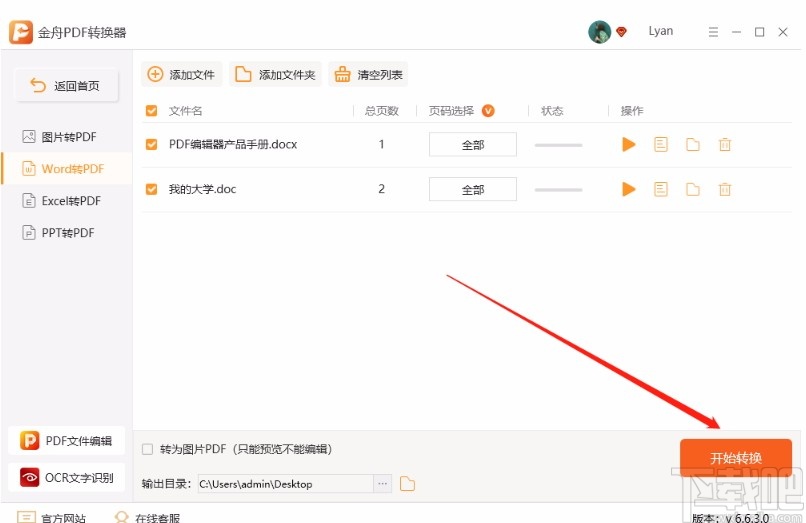Start converting 我的大学.doc with play icon
This screenshot has width=806, height=523.
628,189
